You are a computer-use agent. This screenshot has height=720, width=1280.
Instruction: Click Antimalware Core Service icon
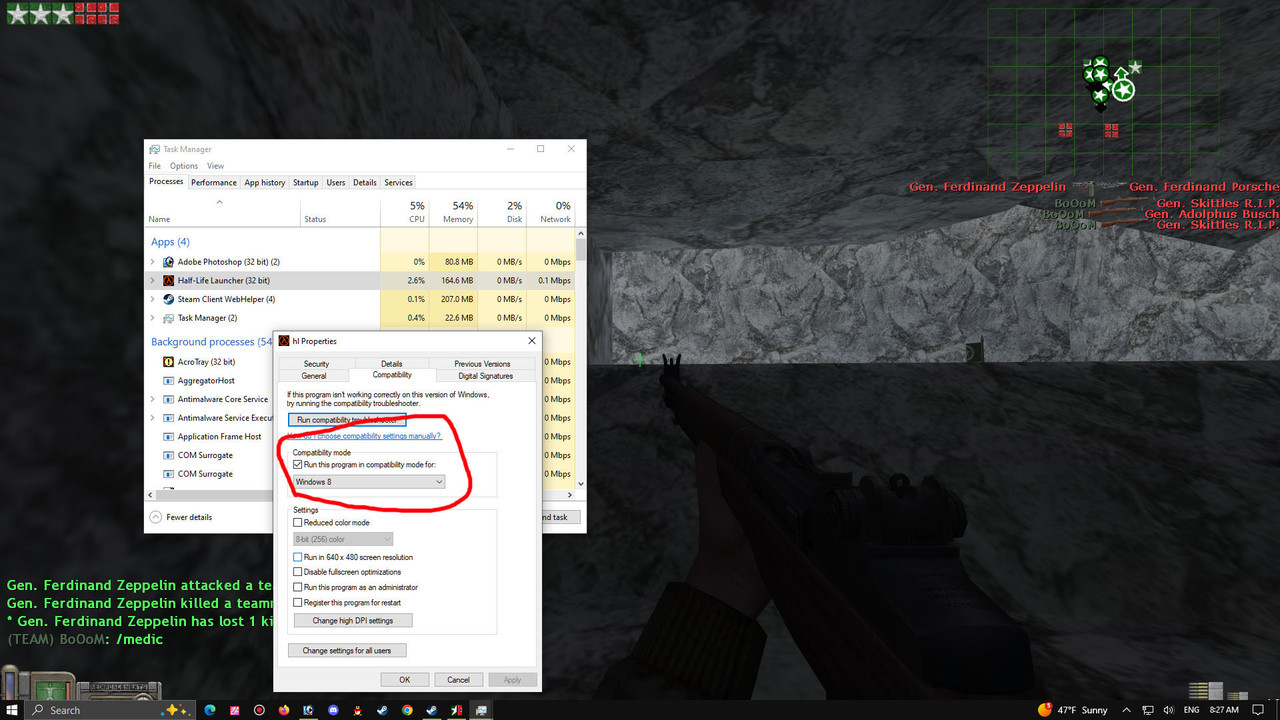click(x=169, y=399)
